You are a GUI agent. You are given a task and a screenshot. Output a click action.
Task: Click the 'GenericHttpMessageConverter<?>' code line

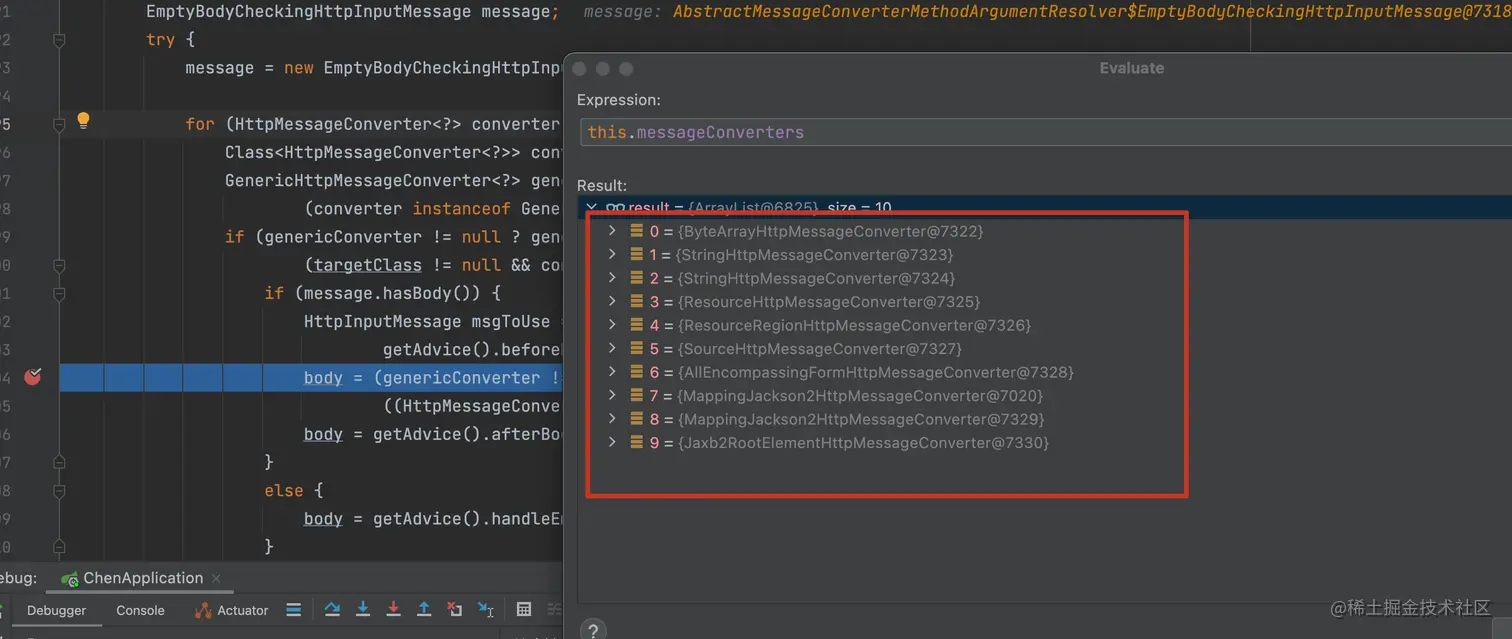coord(392,181)
